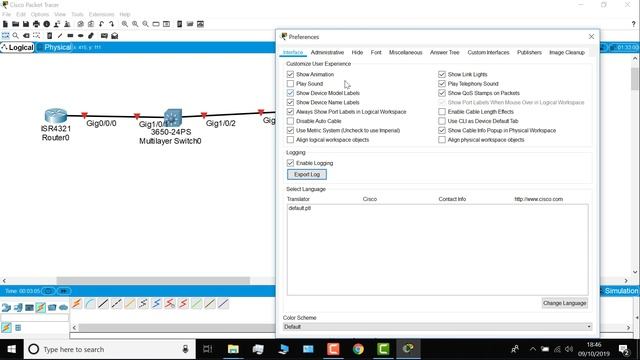This screenshot has height=360, width=640.
Task: Choose the Place Note tool
Action: 49,36
